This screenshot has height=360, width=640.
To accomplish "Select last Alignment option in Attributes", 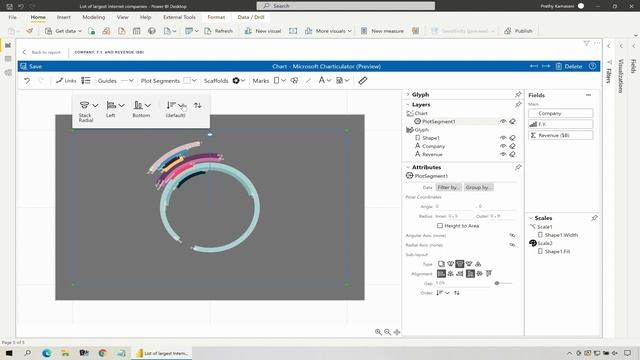I will tap(489, 273).
